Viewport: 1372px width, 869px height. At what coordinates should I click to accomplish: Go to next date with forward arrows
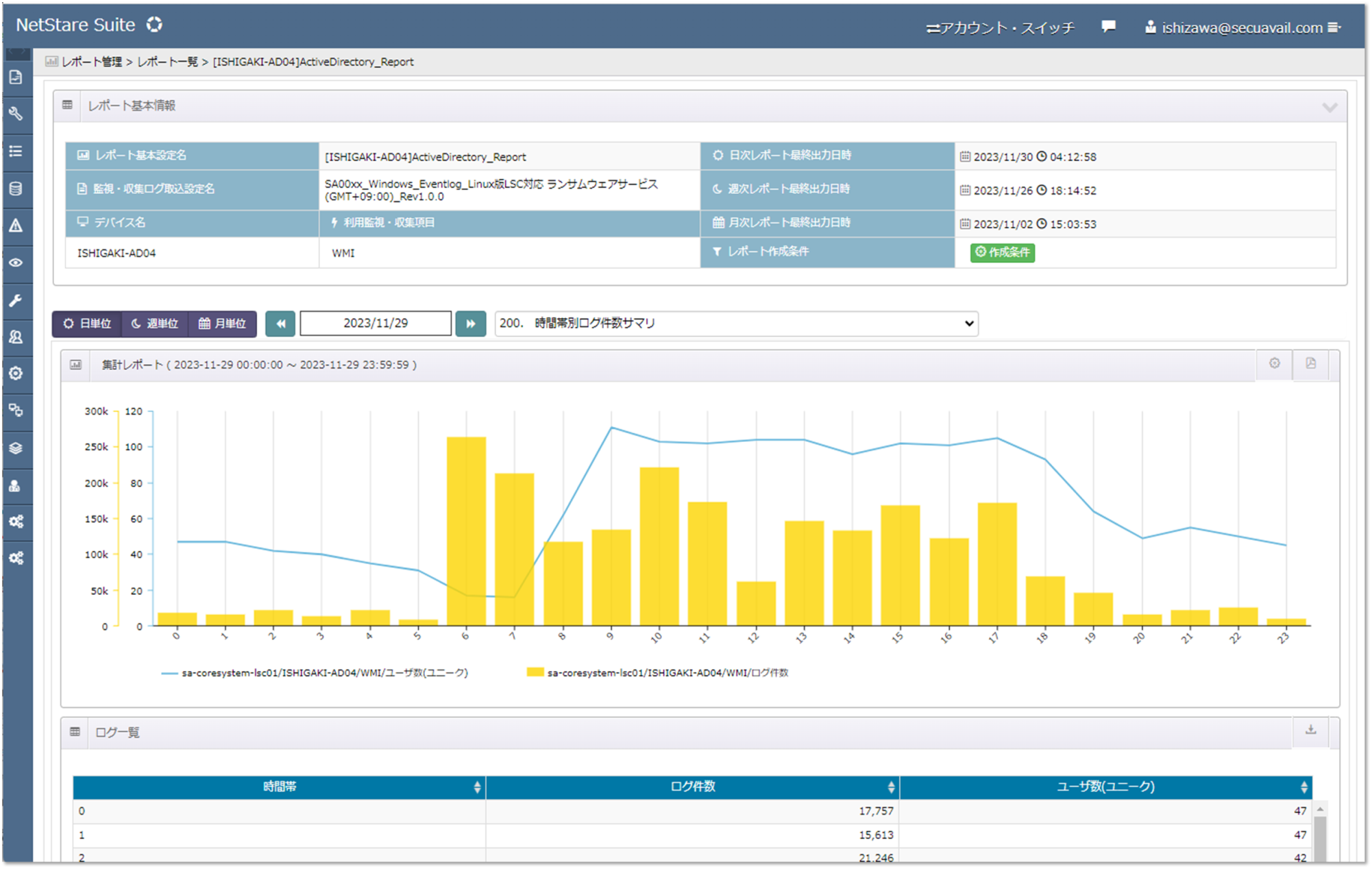click(471, 323)
